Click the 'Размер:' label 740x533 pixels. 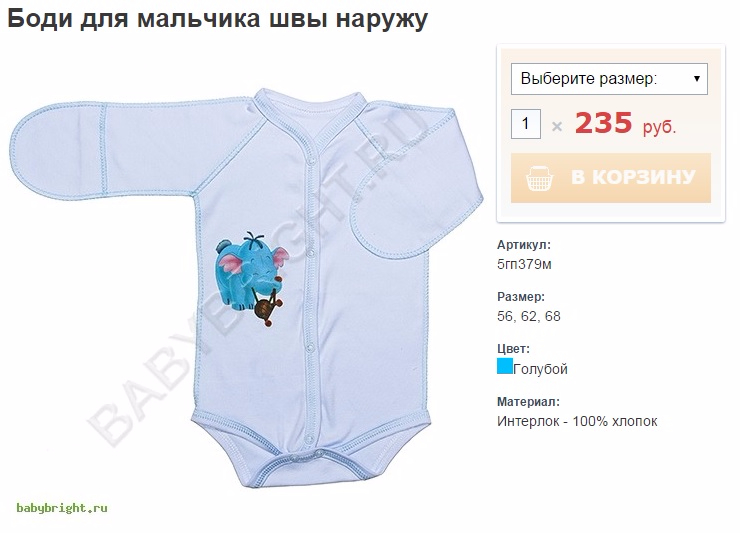tap(521, 296)
